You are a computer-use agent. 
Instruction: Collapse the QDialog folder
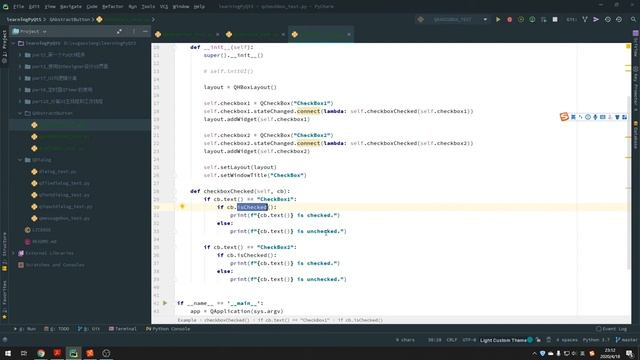click(x=20, y=160)
